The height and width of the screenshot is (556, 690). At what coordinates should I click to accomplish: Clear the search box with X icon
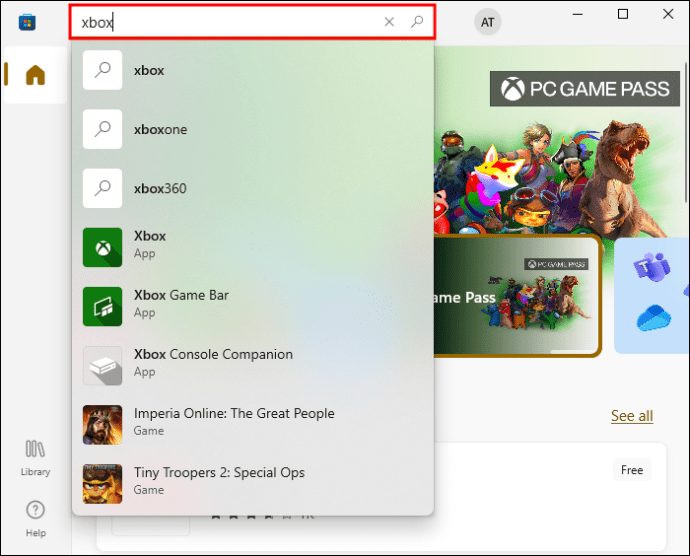[389, 22]
